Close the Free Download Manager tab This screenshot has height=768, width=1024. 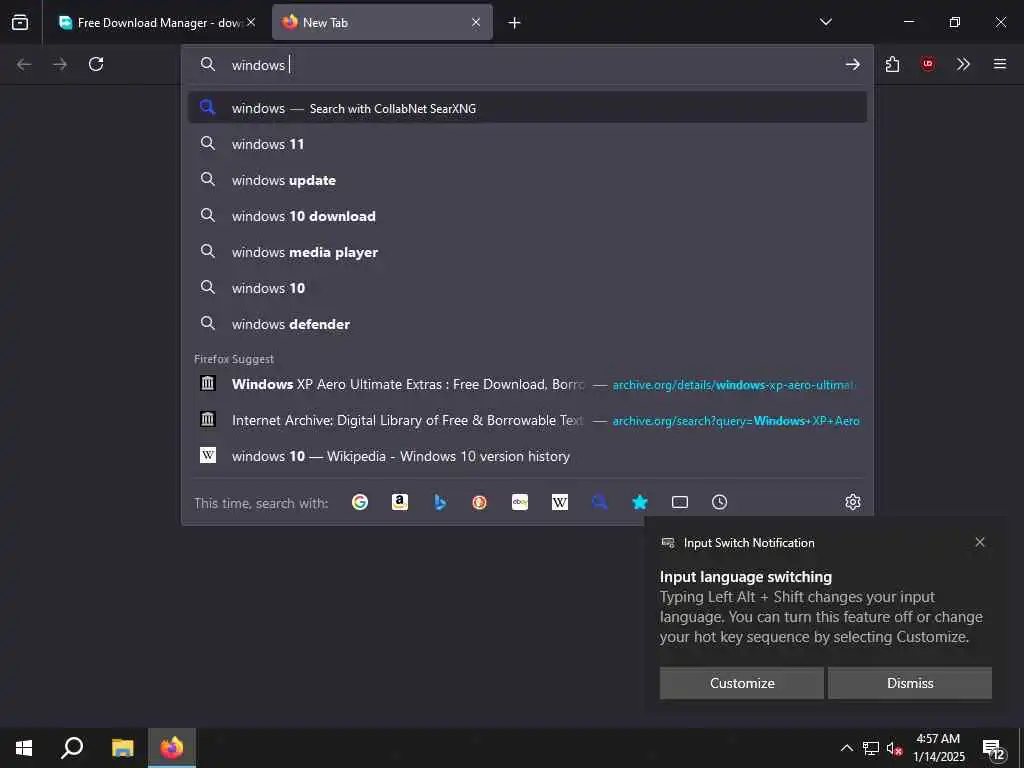251,22
